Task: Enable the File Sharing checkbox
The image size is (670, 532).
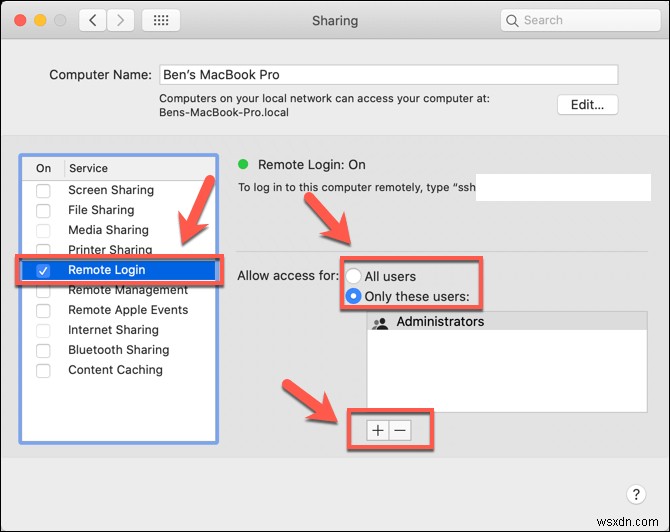Action: coord(43,211)
